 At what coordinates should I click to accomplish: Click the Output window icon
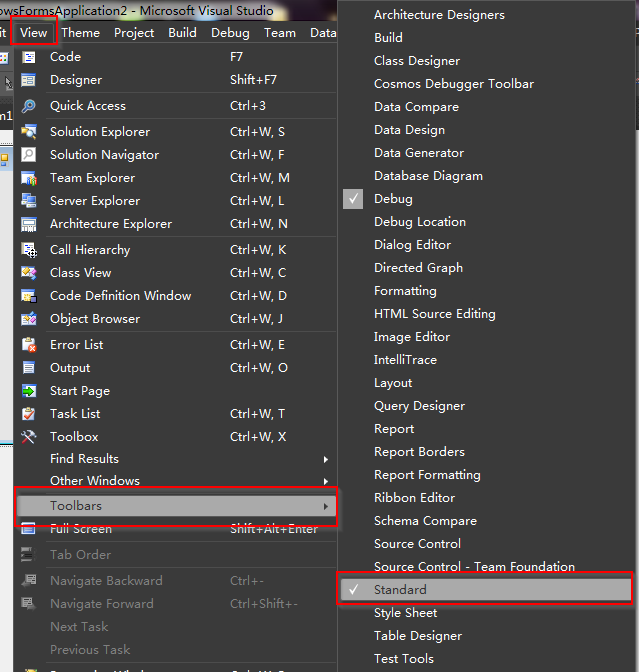tap(29, 368)
